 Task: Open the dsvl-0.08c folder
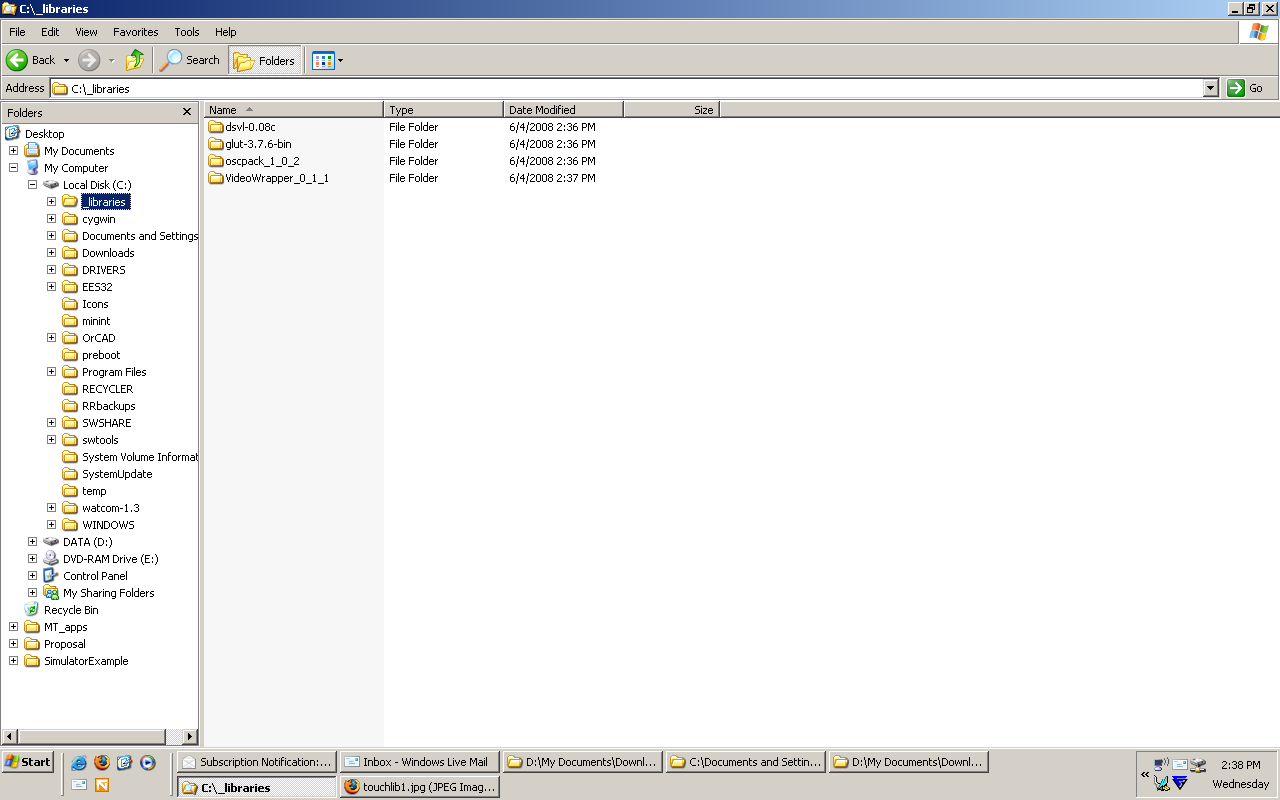(241, 127)
